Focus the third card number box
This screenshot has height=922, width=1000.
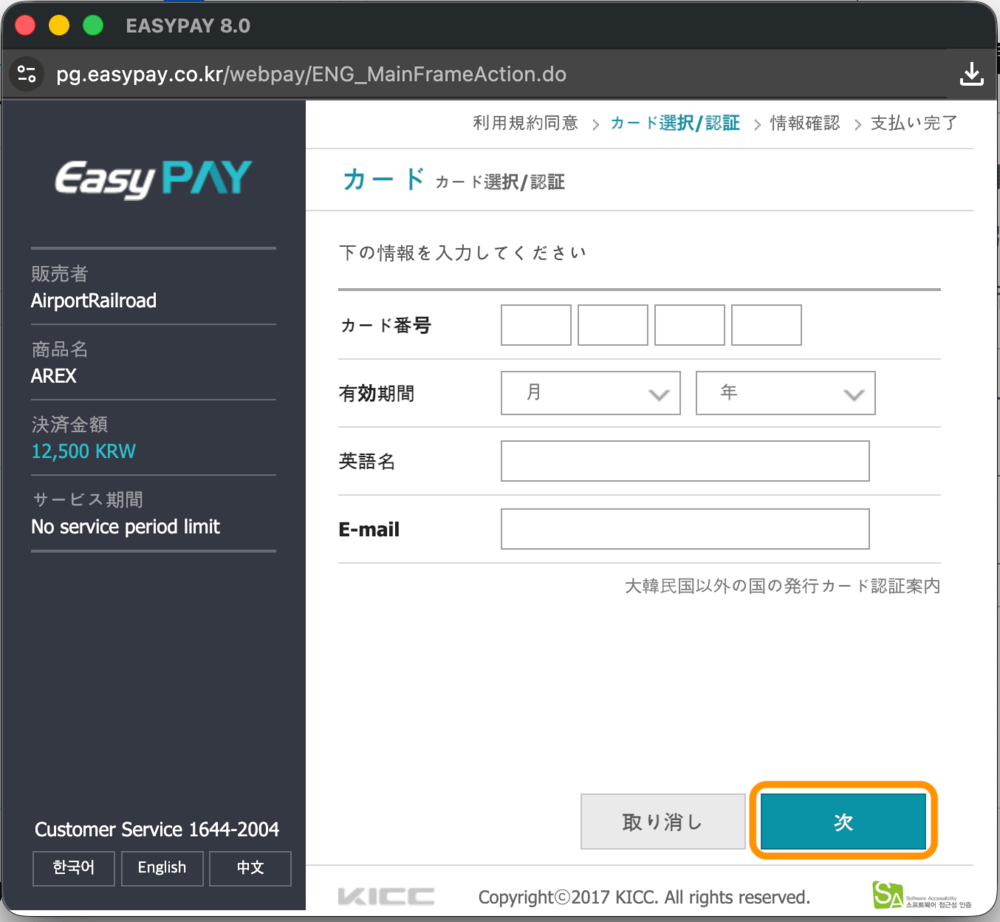tap(689, 325)
